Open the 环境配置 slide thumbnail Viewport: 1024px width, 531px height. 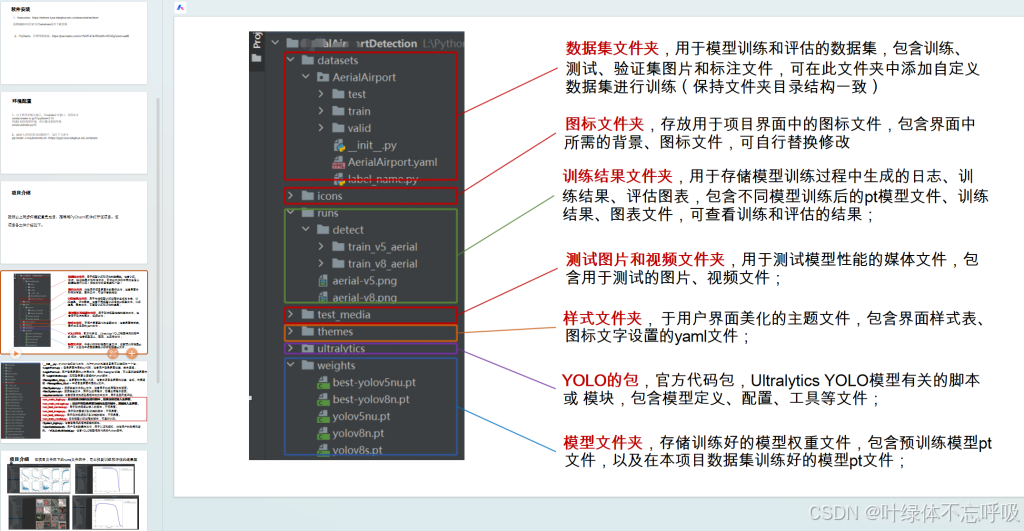pos(74,133)
